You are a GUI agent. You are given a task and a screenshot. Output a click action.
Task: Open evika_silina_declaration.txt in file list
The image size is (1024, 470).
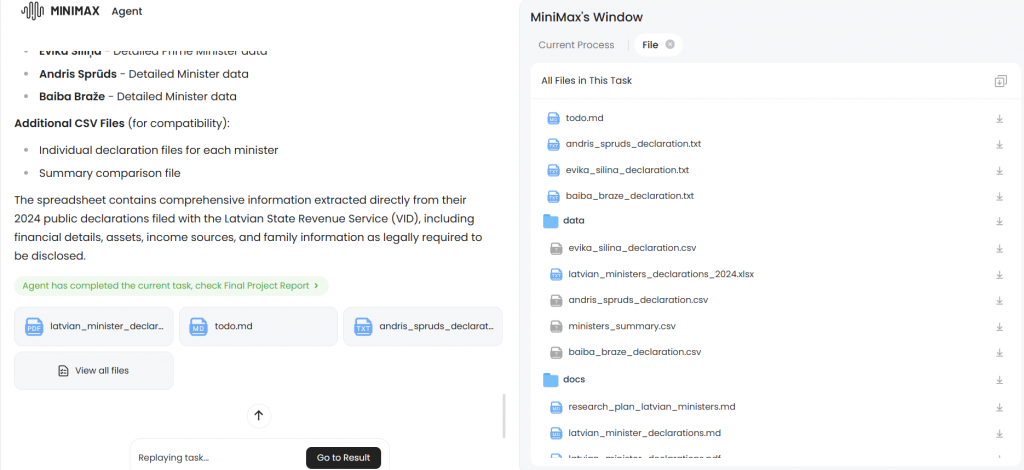[627, 170]
